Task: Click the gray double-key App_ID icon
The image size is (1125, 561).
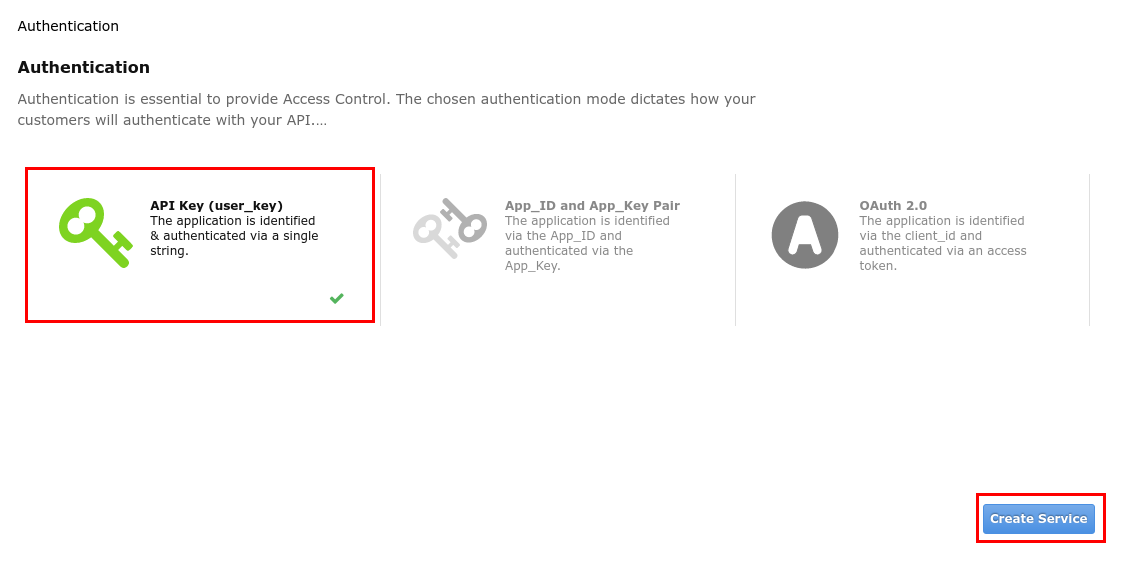Action: [449, 229]
